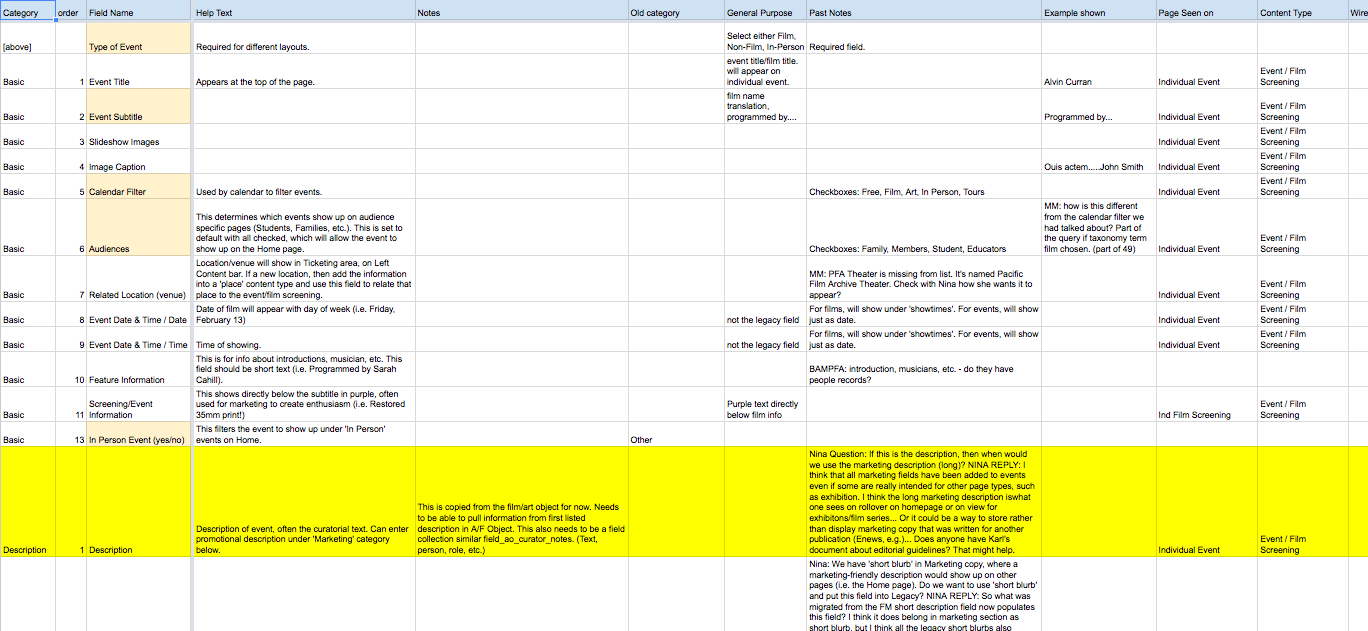The width and height of the screenshot is (1368, 631).
Task: Select order number '10' cell
Action: point(70,369)
